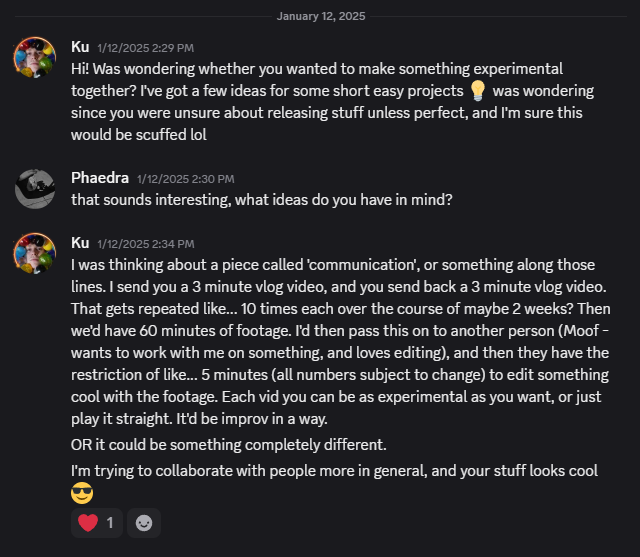Screen dimensions: 640x557
Task: Click the light bulb emoji in Ku's message
Action: click(478, 91)
